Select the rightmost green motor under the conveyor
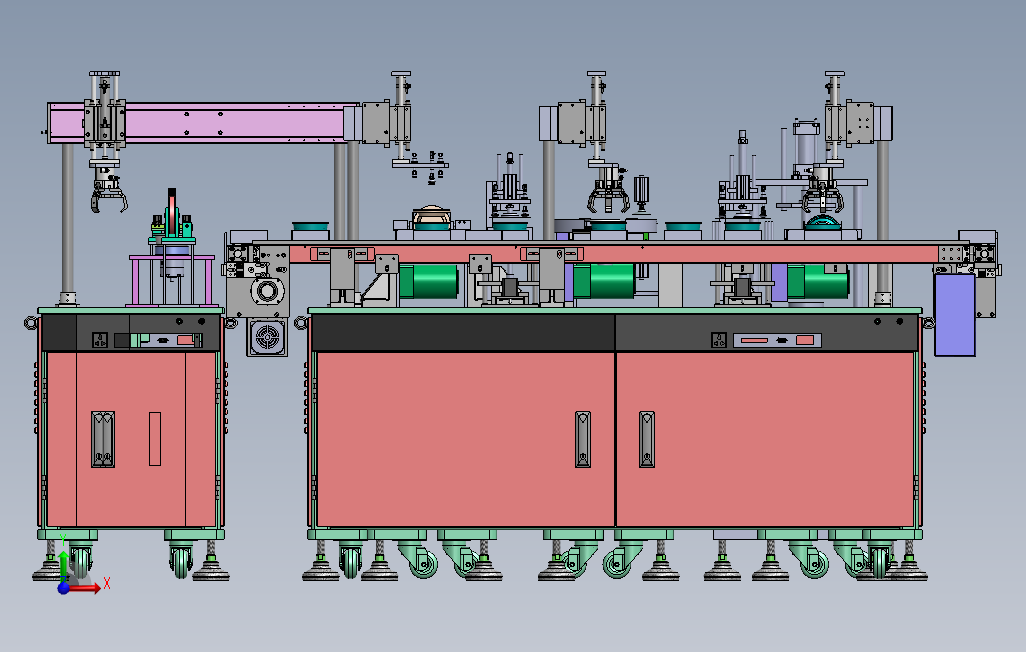 (x=817, y=282)
